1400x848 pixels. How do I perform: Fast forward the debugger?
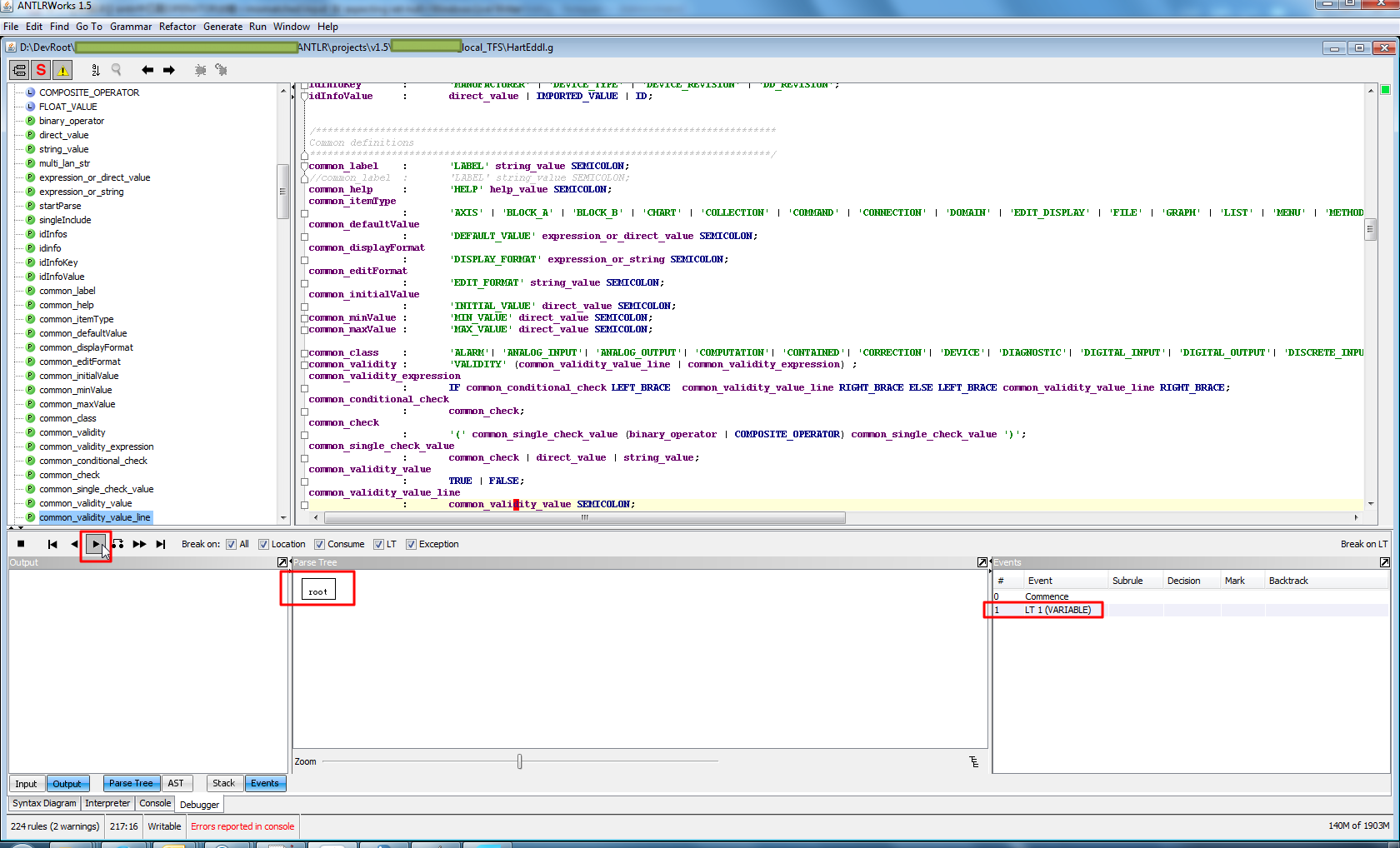click(x=139, y=544)
